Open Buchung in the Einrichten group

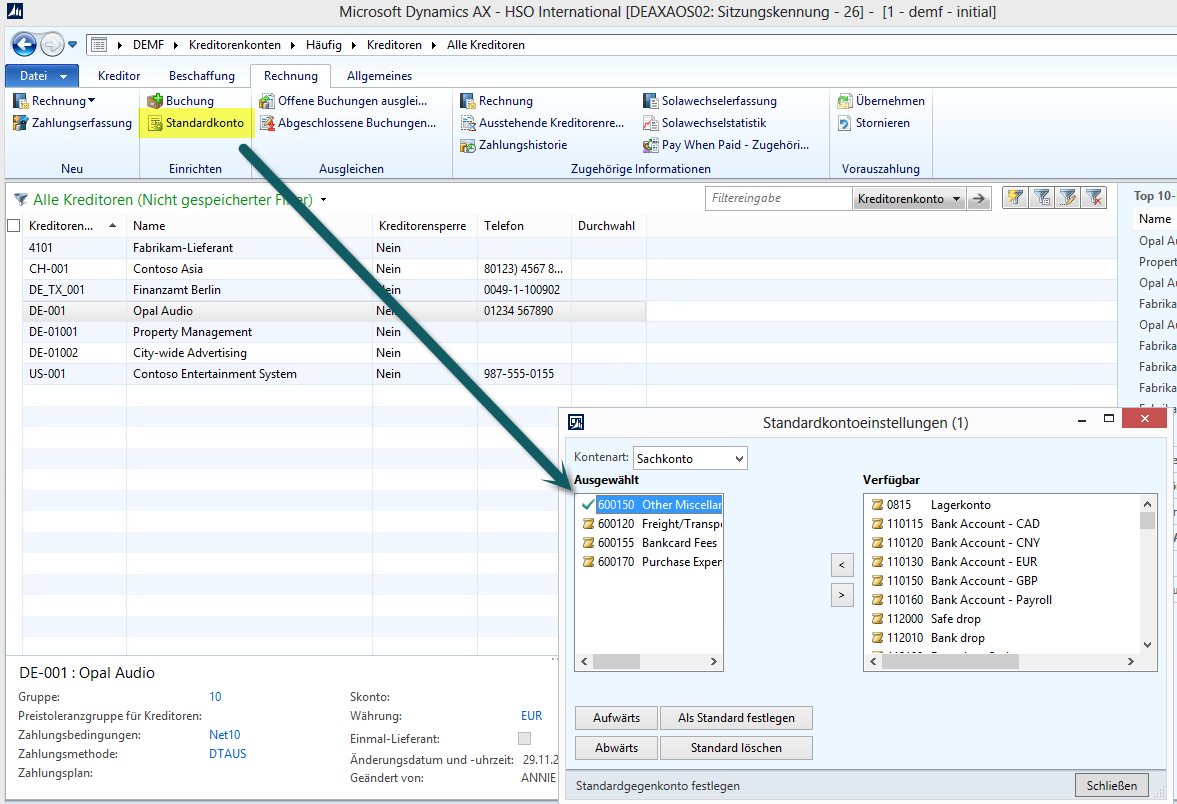click(x=155, y=101)
